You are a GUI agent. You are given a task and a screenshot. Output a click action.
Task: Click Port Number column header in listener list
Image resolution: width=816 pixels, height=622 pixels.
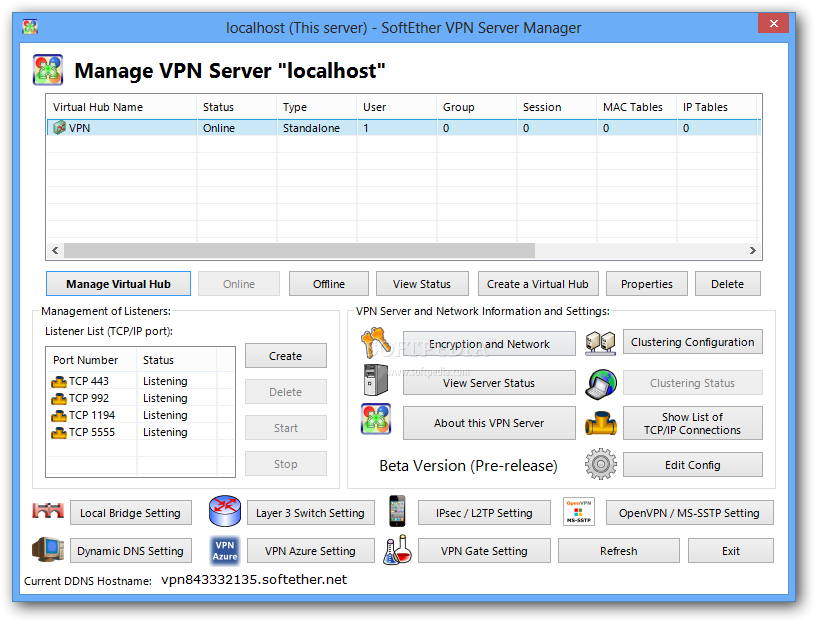point(92,360)
